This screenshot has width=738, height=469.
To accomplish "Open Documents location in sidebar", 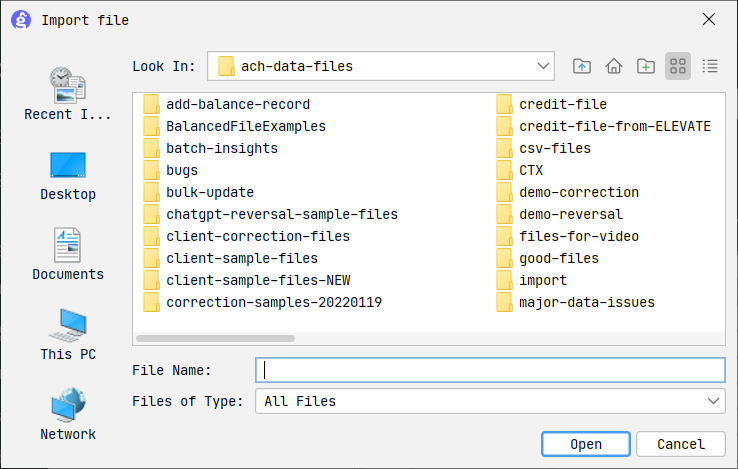I will [x=68, y=255].
